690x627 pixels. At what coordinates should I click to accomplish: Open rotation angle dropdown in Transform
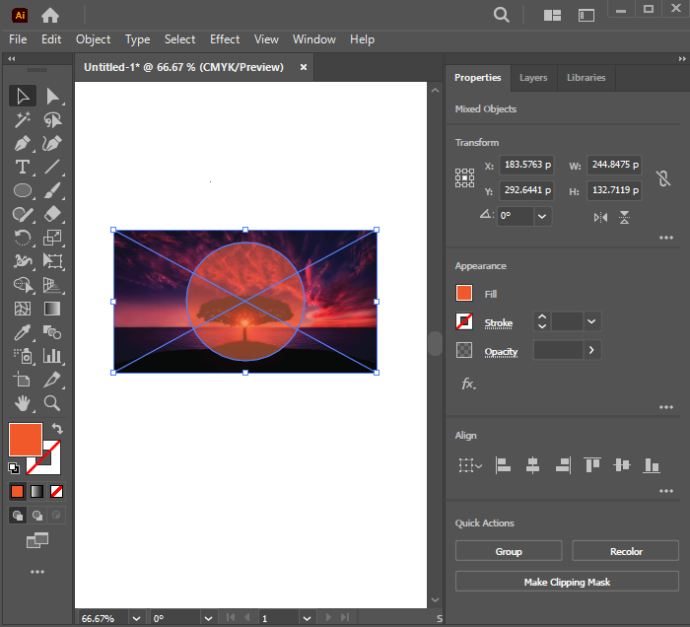click(542, 216)
